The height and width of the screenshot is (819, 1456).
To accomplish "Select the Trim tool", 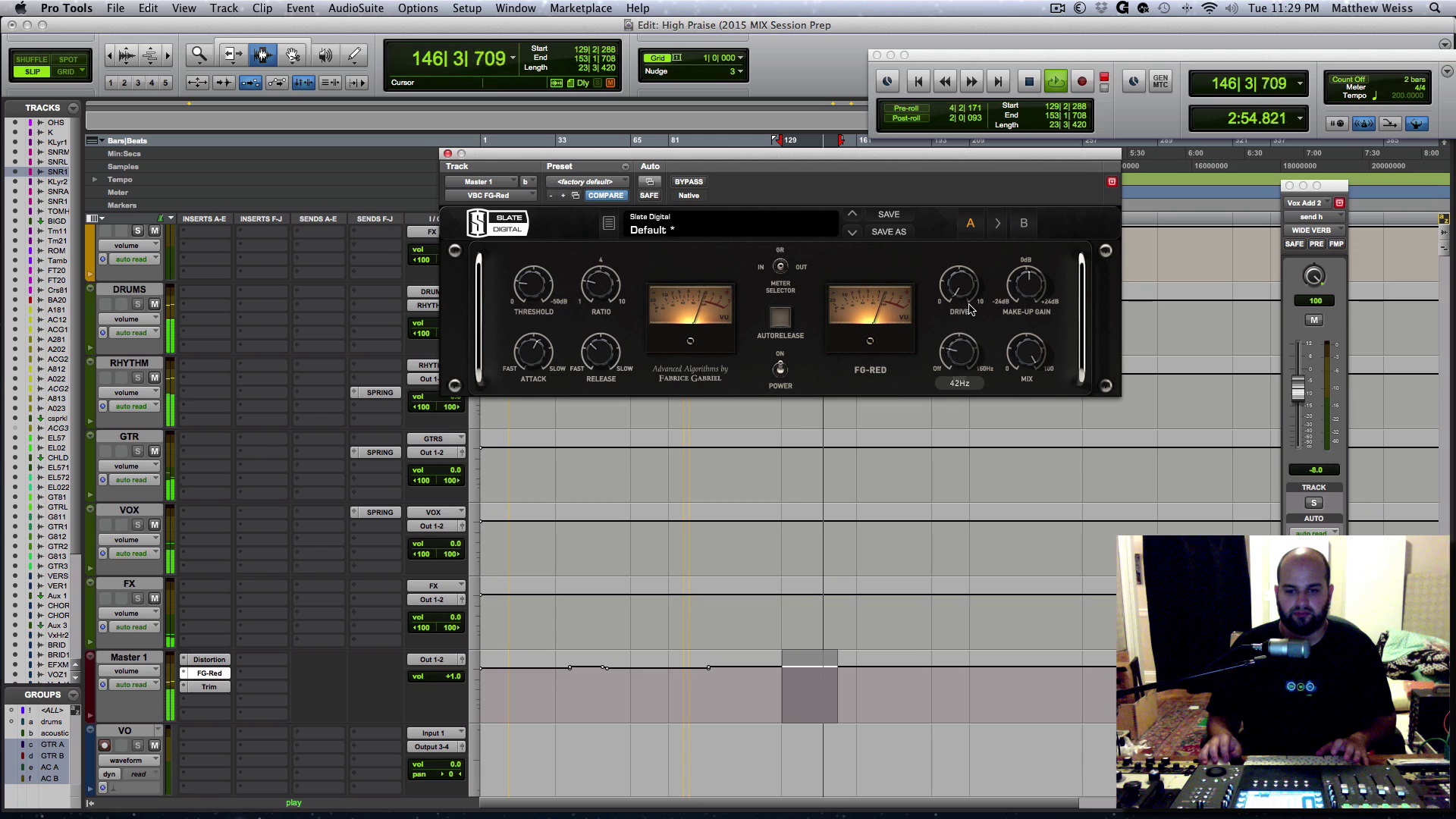I will [232, 55].
